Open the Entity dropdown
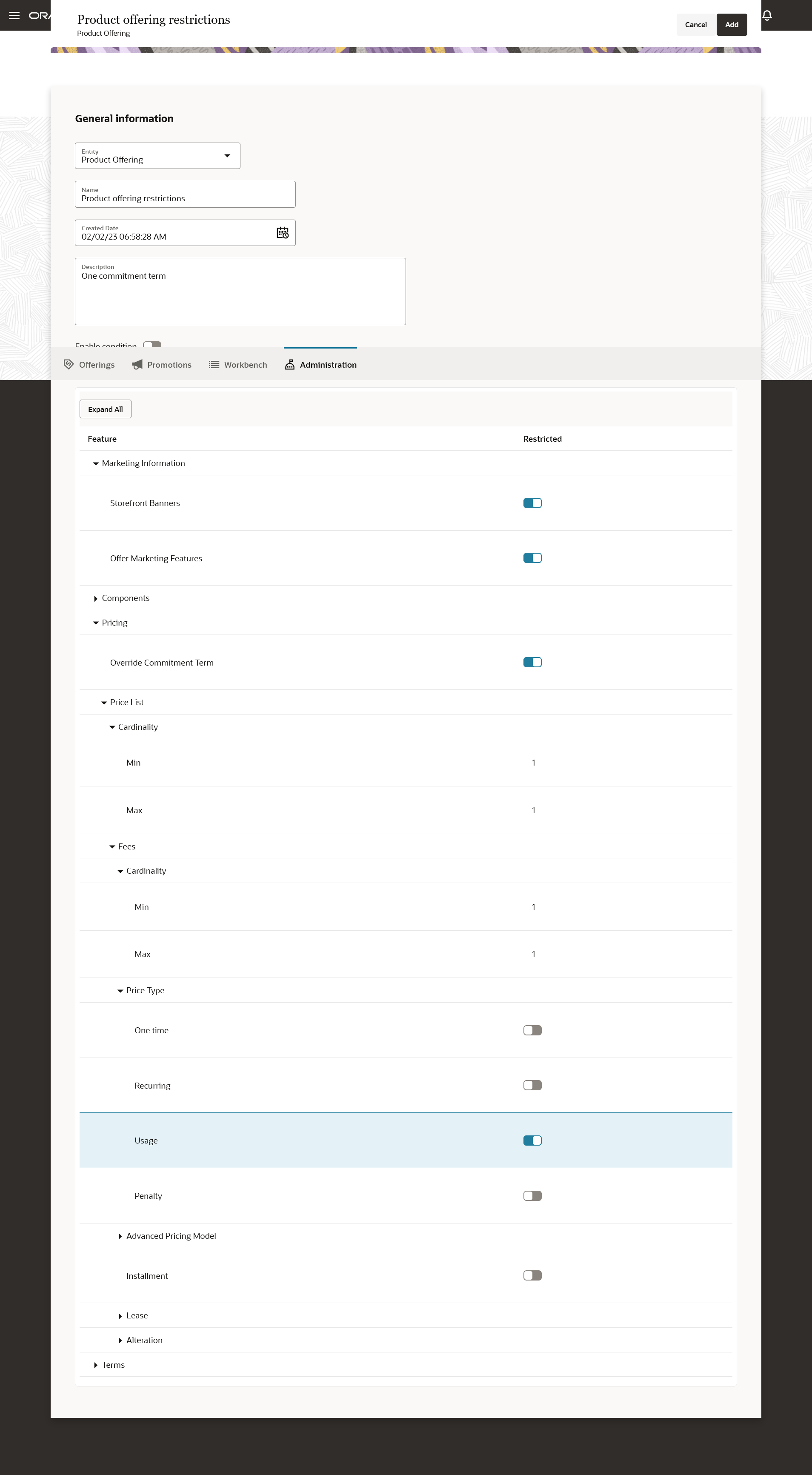The width and height of the screenshot is (812, 1475). coord(227,155)
